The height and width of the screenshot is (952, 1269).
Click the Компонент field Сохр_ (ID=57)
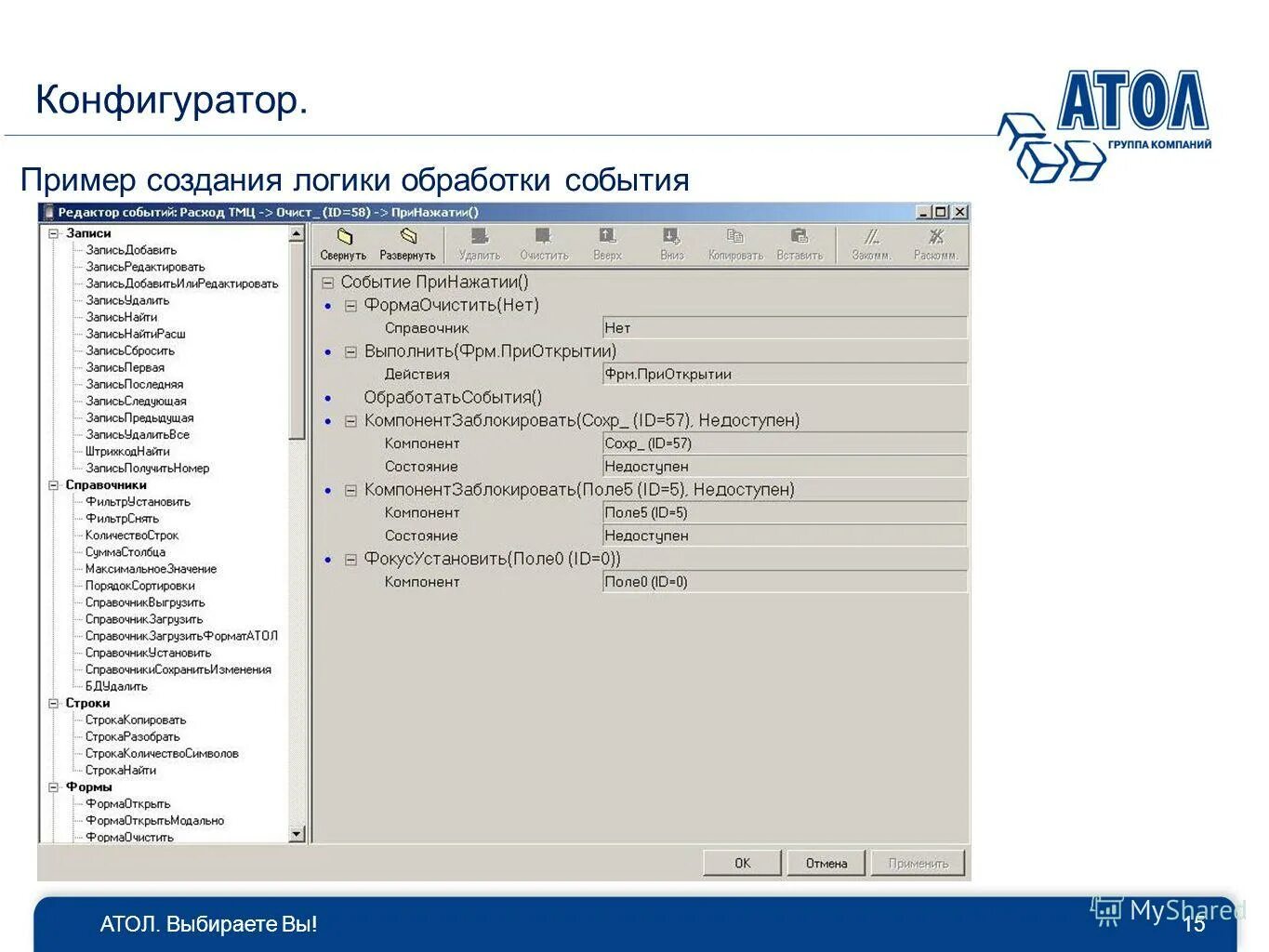click(x=785, y=443)
